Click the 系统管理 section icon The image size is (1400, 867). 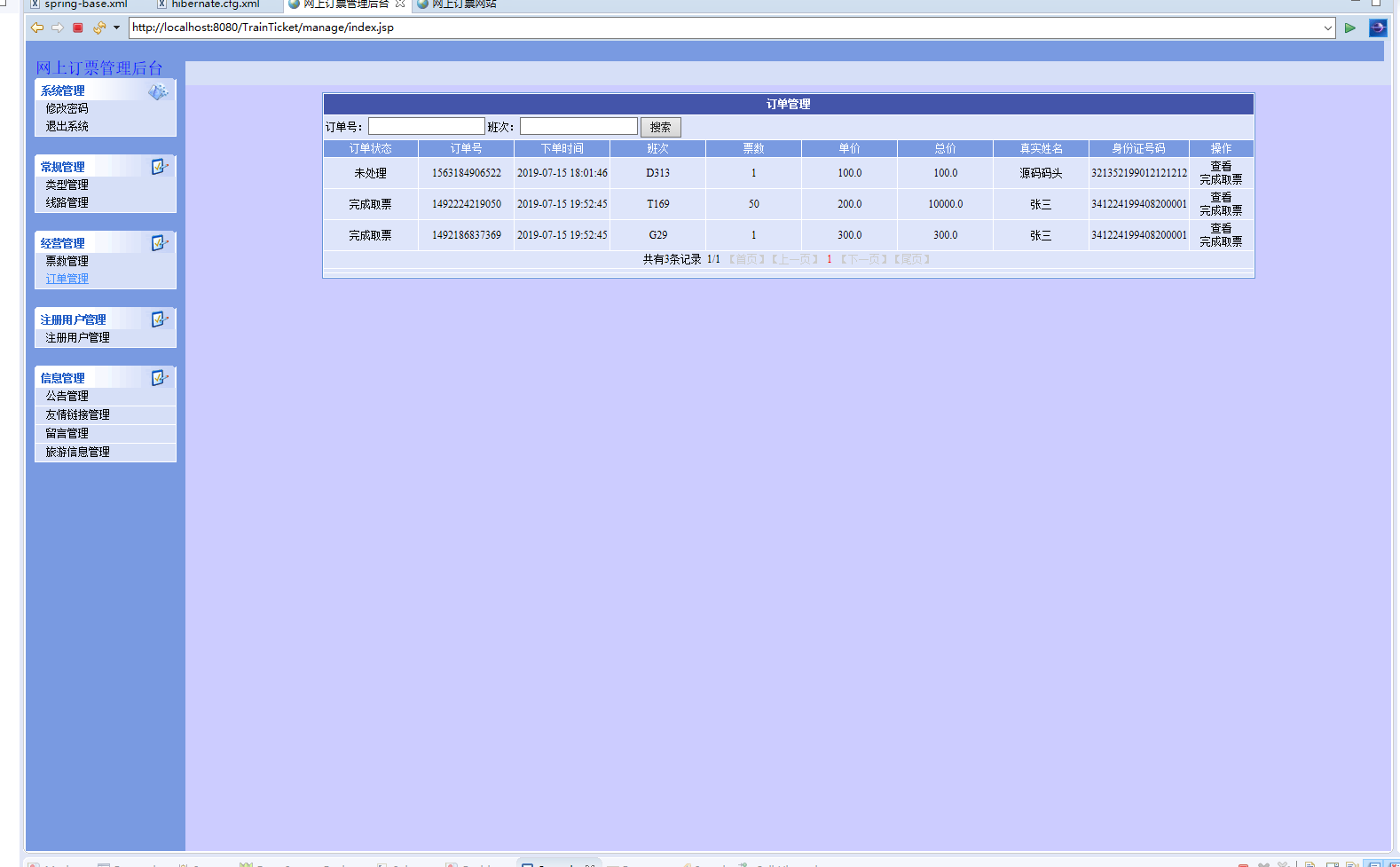point(158,91)
